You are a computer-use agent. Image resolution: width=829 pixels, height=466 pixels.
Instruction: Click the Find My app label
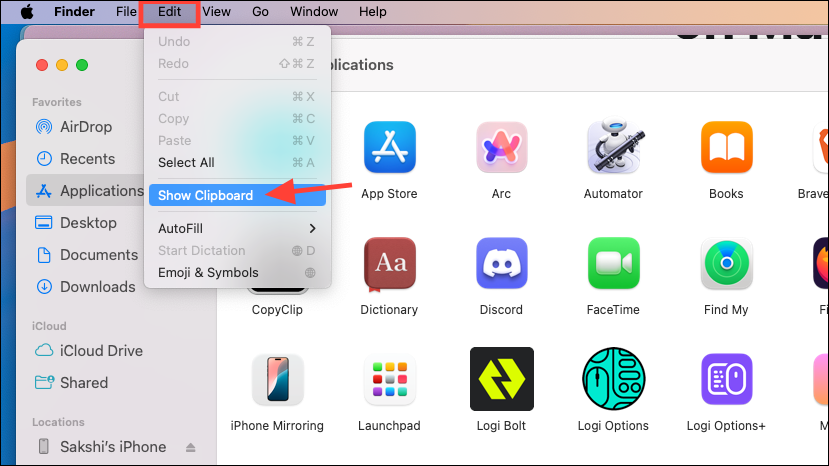point(726,309)
